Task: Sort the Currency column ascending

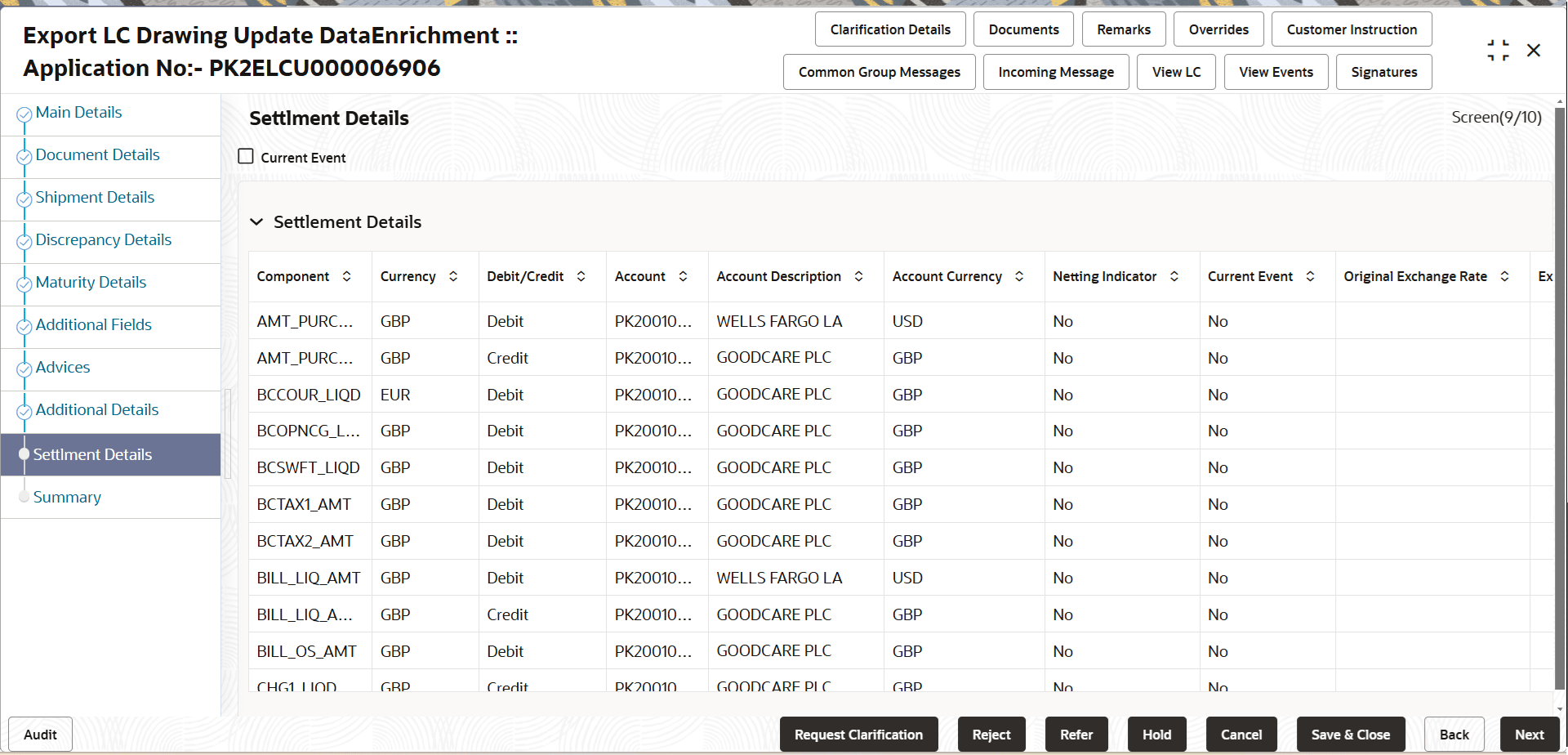Action: pyautogui.click(x=454, y=276)
